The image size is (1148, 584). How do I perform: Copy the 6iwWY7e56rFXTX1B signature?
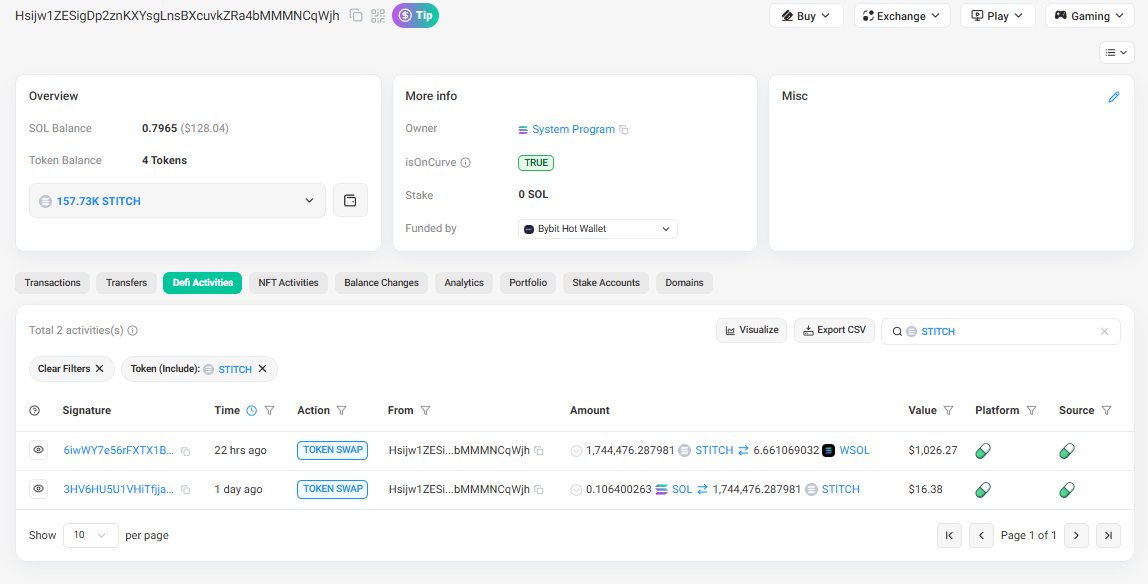pos(185,452)
